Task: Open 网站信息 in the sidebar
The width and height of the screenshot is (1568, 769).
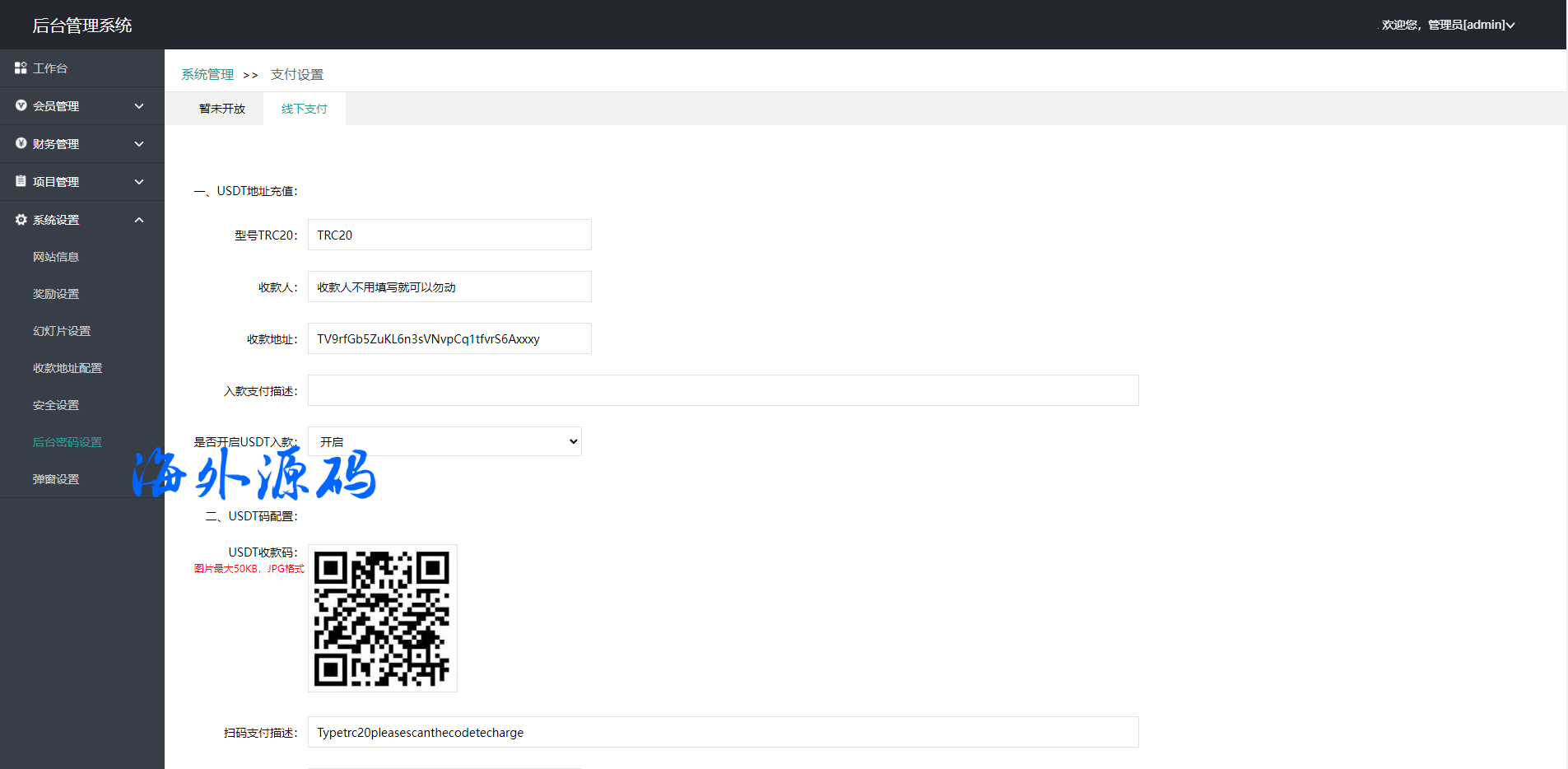Action: click(x=56, y=257)
